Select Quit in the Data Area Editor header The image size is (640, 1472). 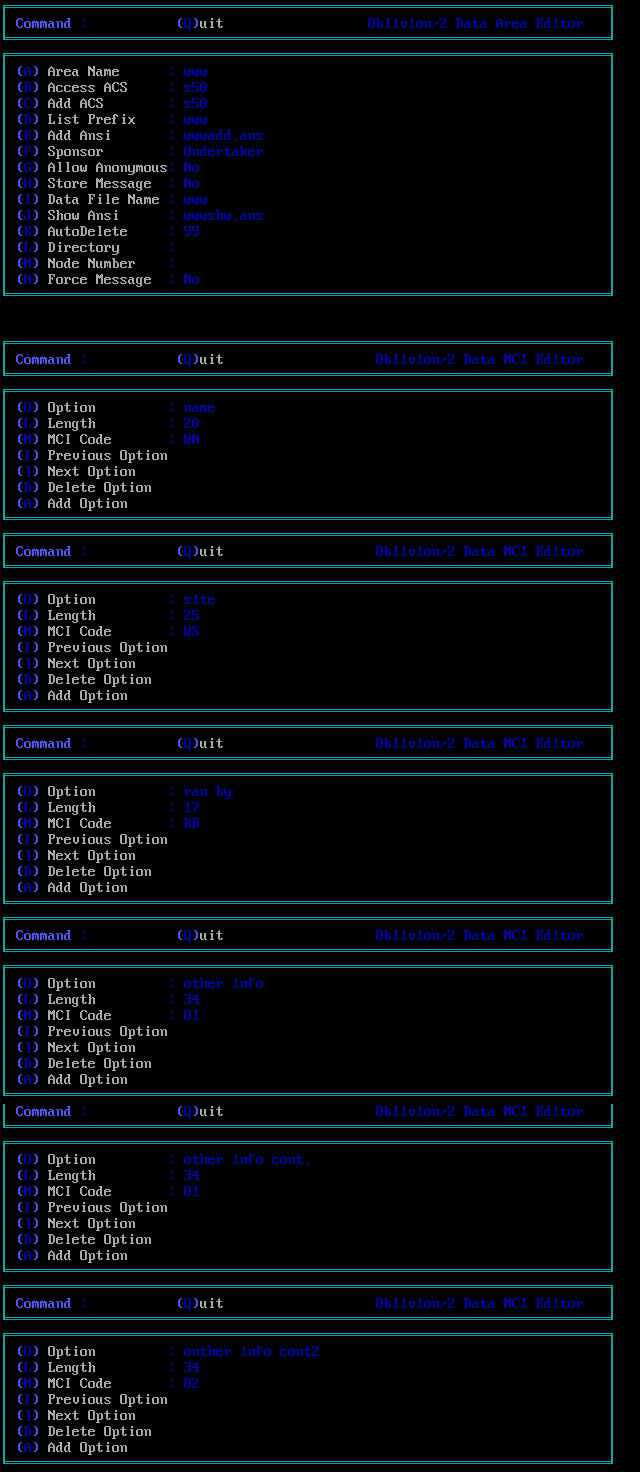[x=200, y=23]
